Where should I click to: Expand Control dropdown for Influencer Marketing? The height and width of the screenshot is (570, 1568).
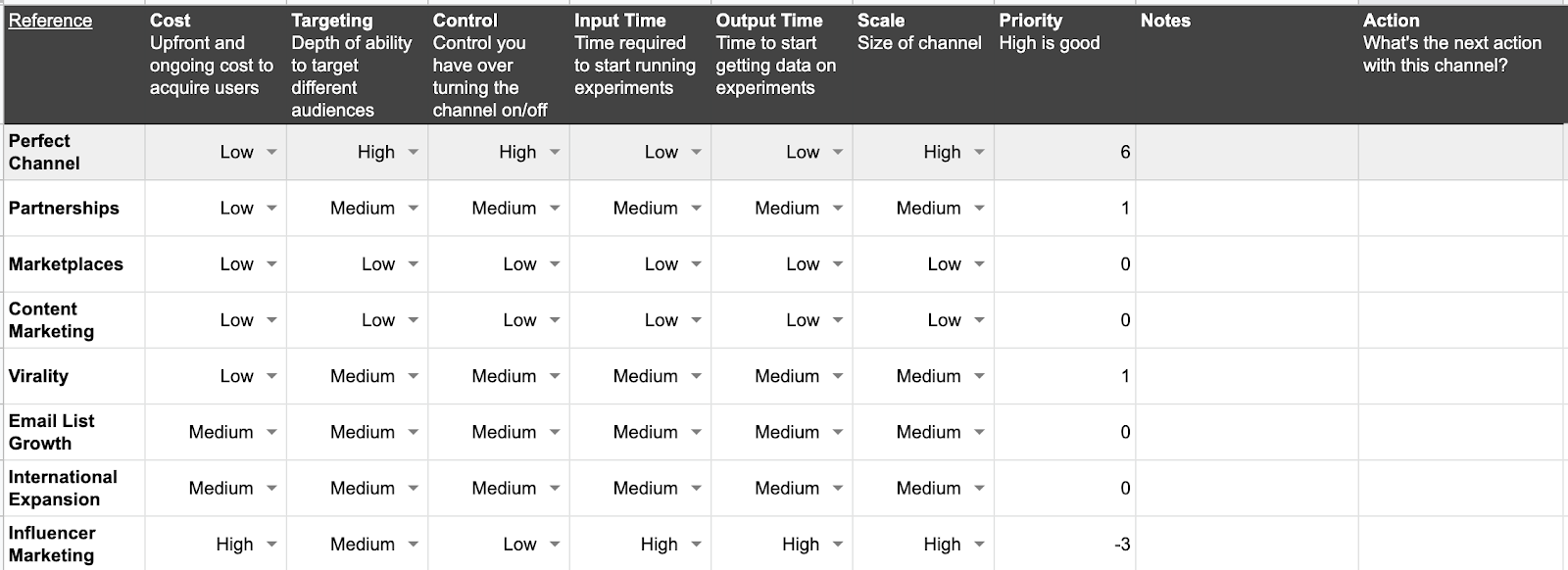(555, 545)
